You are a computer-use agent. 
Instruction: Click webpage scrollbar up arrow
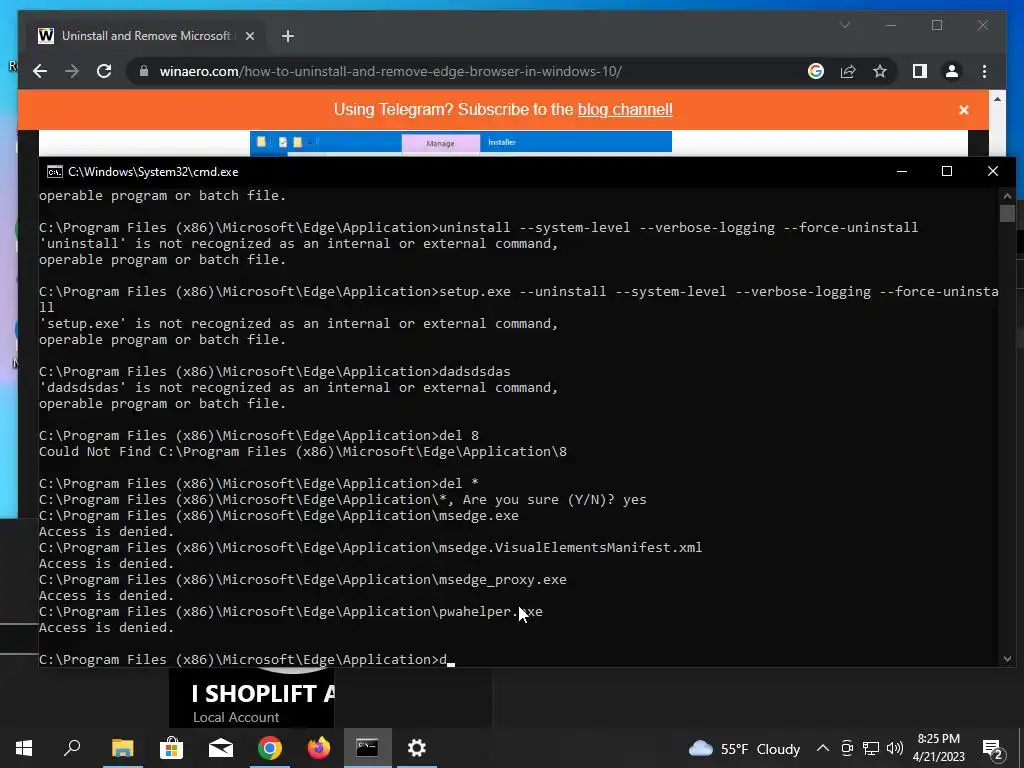[x=997, y=99]
